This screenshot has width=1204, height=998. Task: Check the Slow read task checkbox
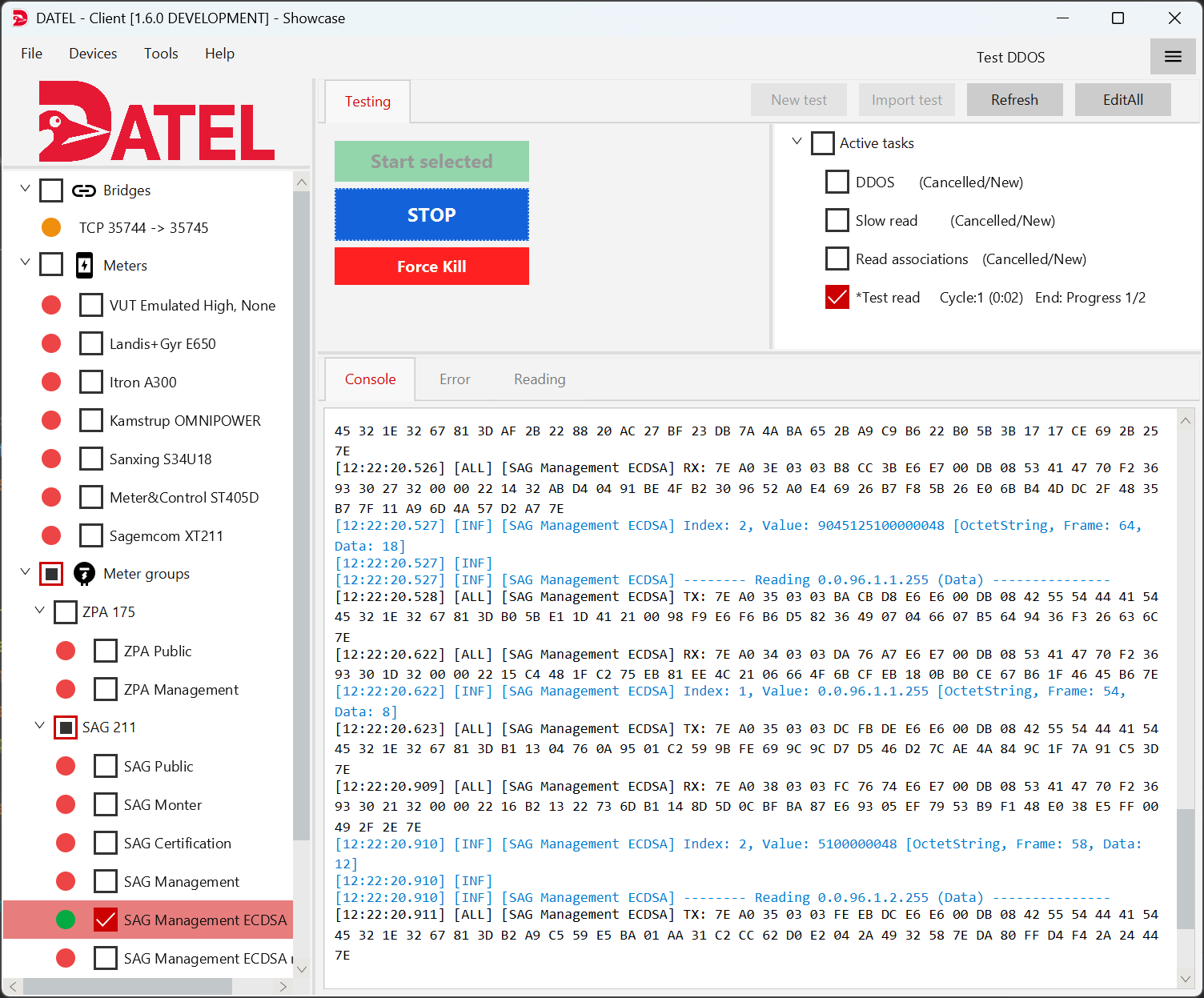[837, 220]
